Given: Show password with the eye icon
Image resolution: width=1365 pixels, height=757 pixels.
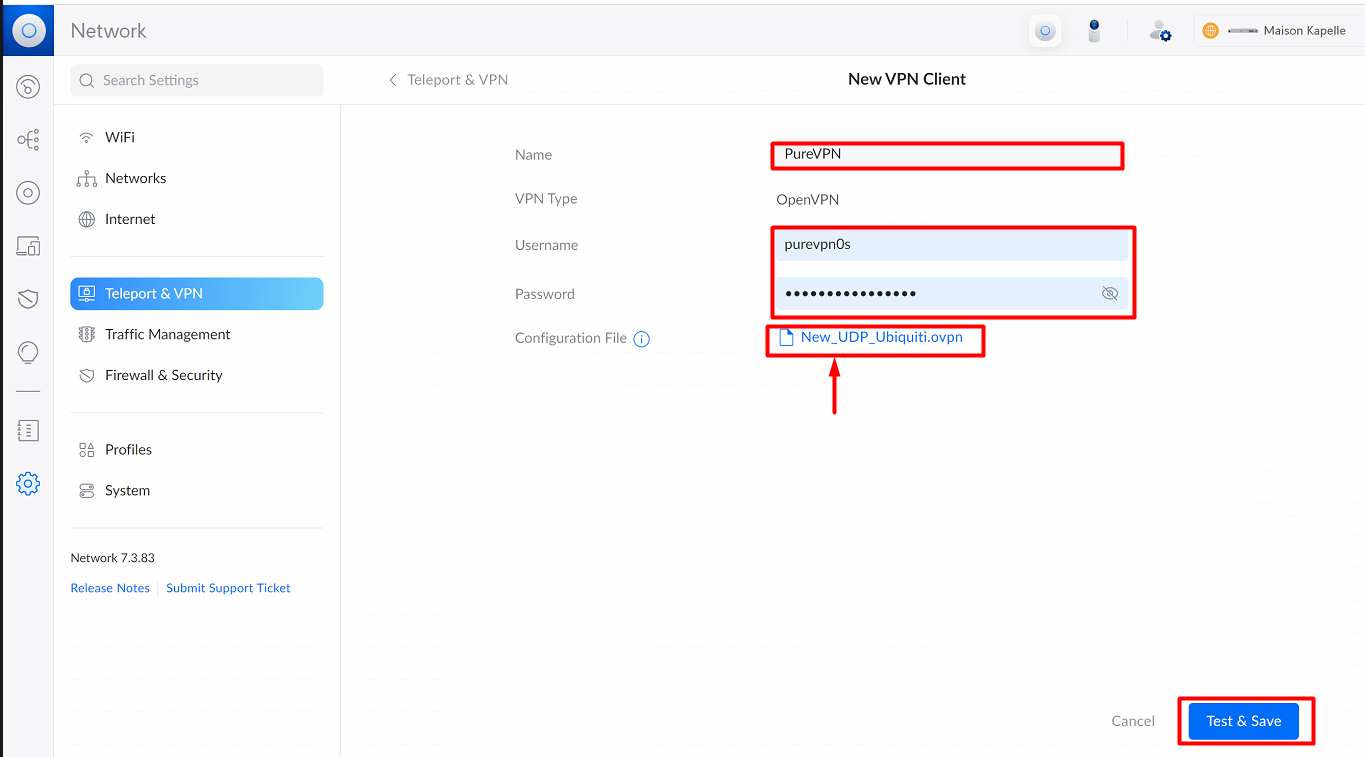Looking at the screenshot, I should click(x=1109, y=293).
